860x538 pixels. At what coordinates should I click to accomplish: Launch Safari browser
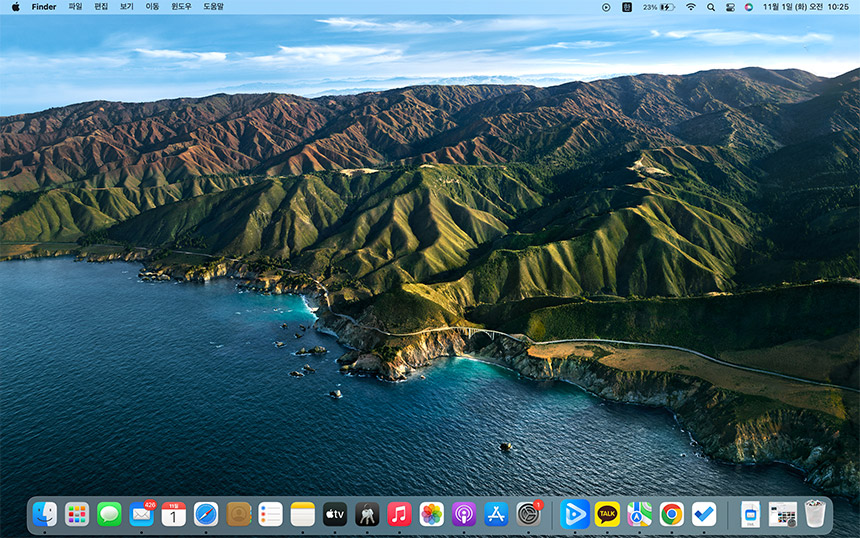click(x=206, y=514)
